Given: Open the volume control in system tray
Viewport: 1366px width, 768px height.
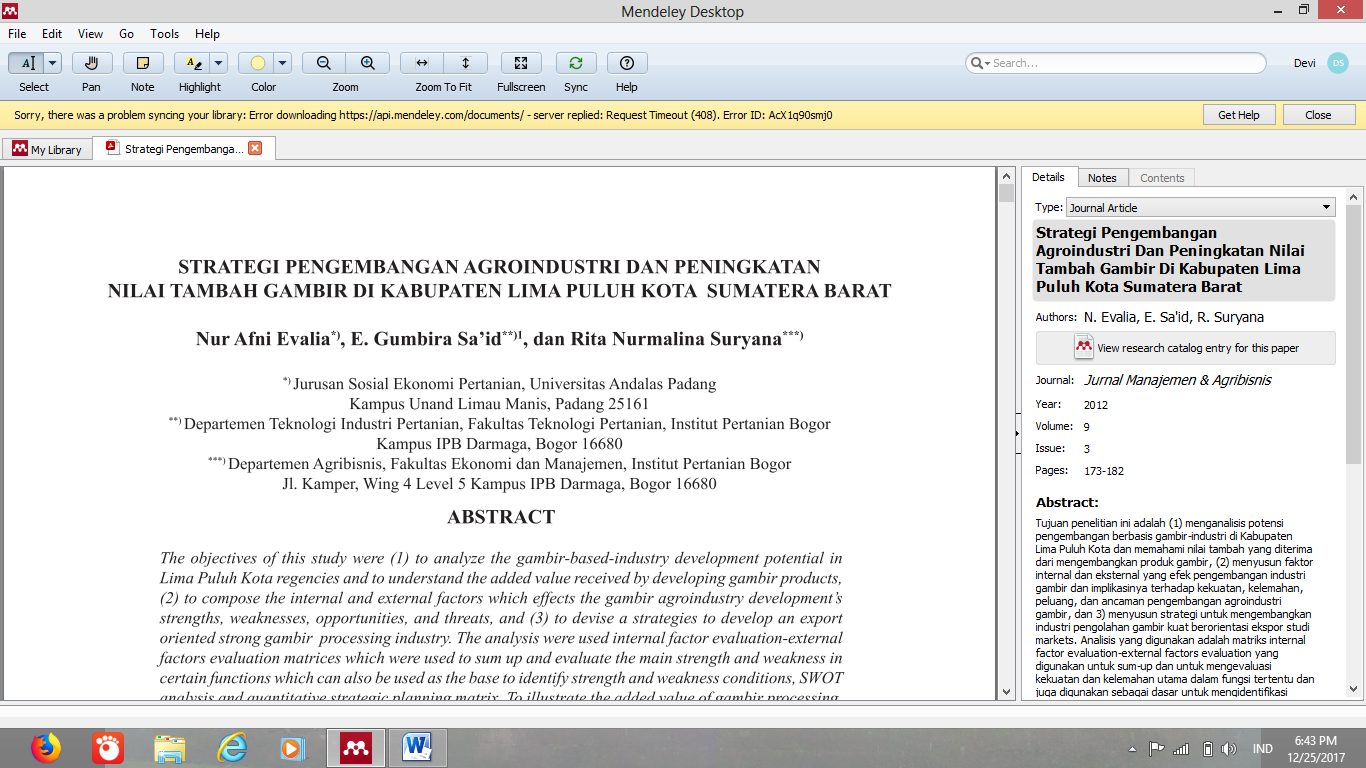Looking at the screenshot, I should tap(1228, 749).
